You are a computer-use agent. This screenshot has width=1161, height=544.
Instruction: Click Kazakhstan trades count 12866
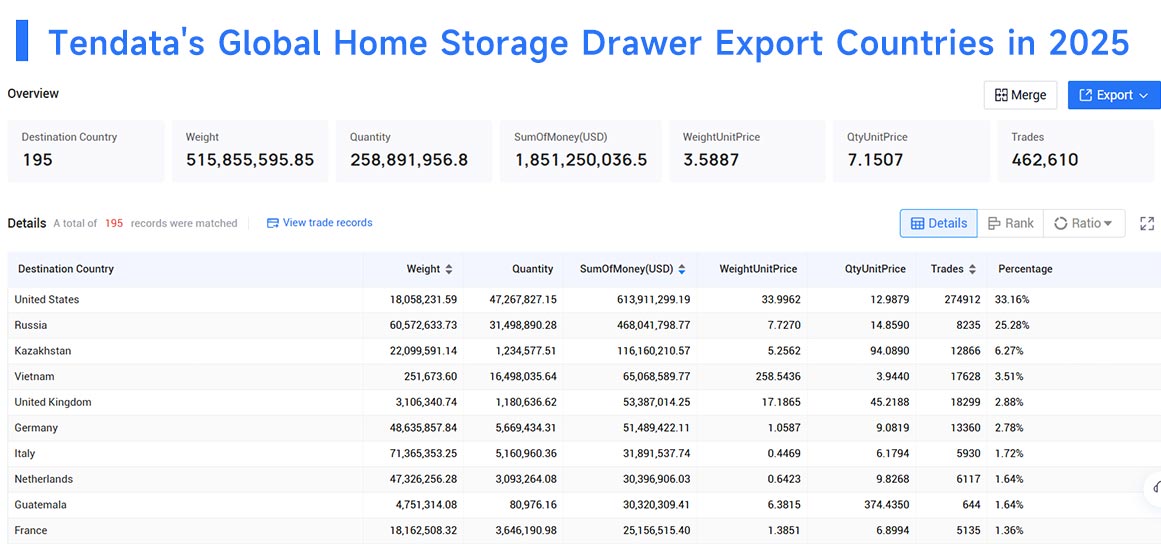click(x=964, y=351)
